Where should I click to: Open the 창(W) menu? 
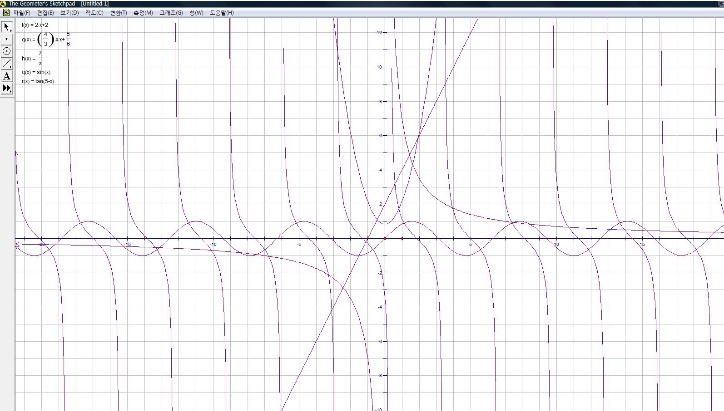click(196, 13)
